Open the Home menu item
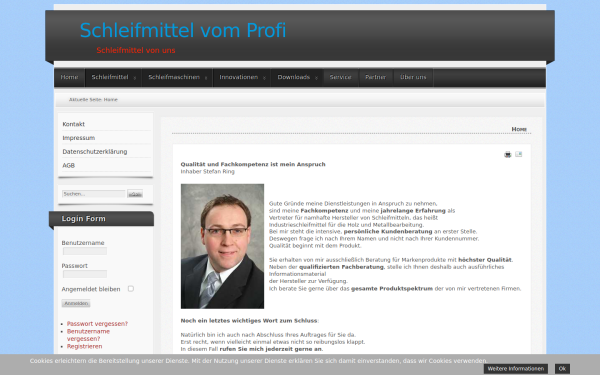 [69, 77]
